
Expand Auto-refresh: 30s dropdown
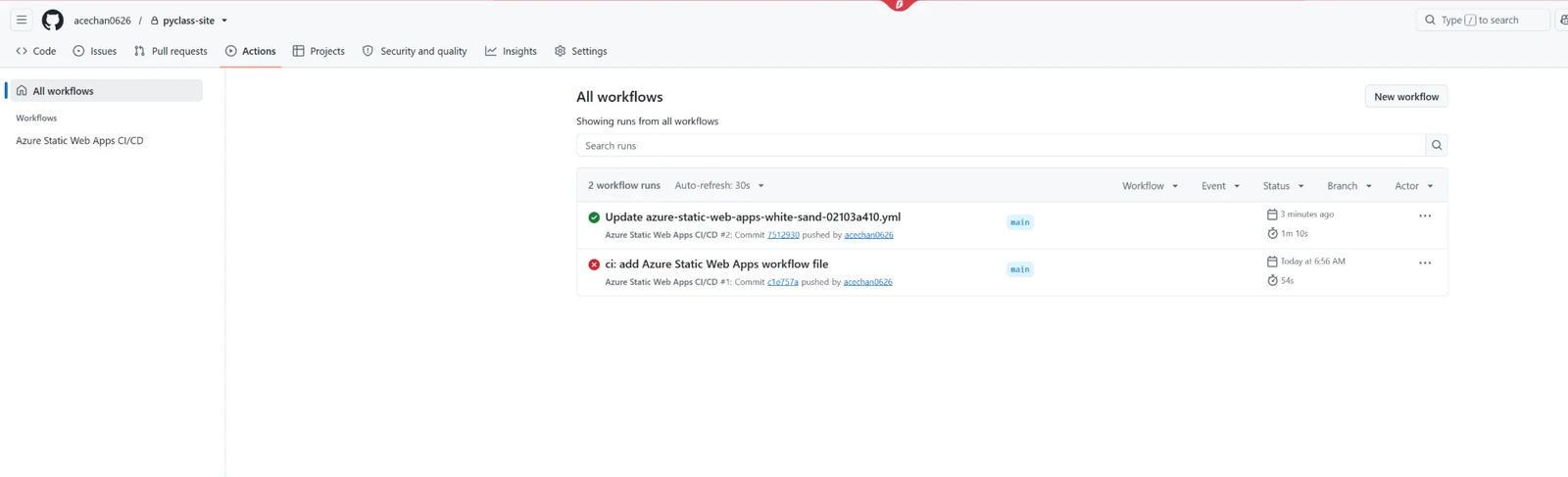(x=719, y=185)
